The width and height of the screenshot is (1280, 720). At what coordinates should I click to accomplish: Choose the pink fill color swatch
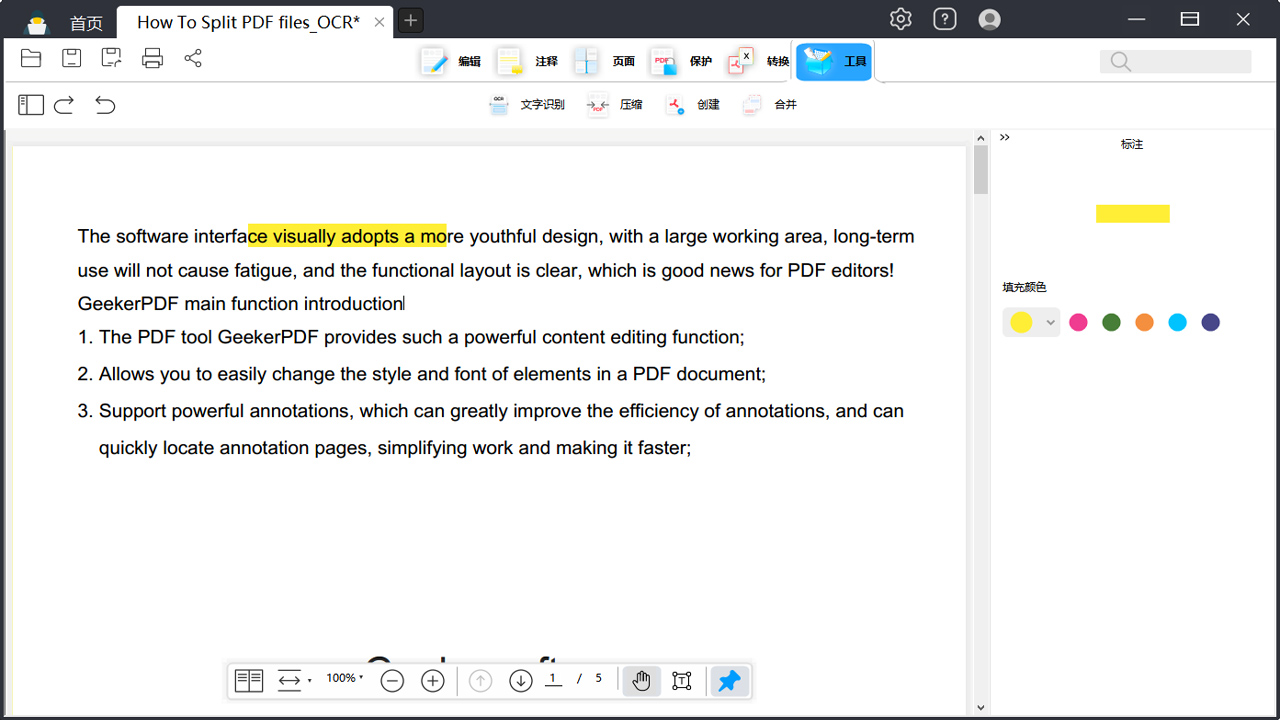(1078, 322)
